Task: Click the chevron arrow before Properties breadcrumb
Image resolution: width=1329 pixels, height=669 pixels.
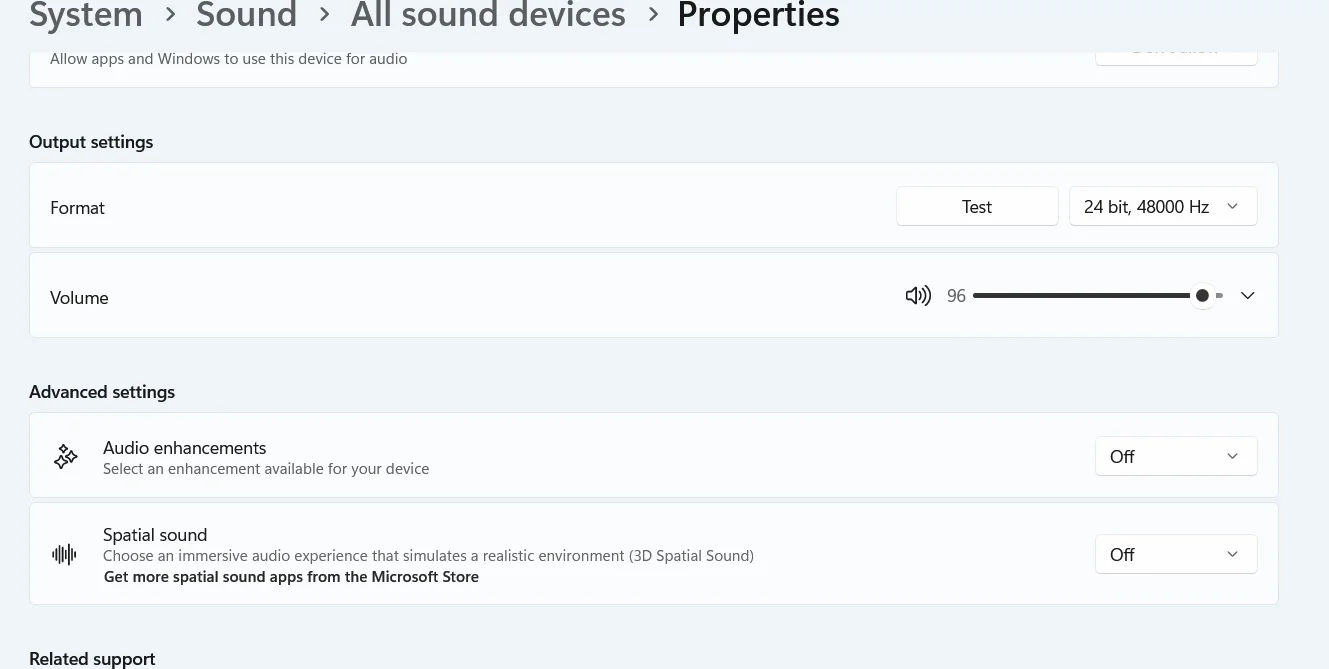Action: [653, 15]
